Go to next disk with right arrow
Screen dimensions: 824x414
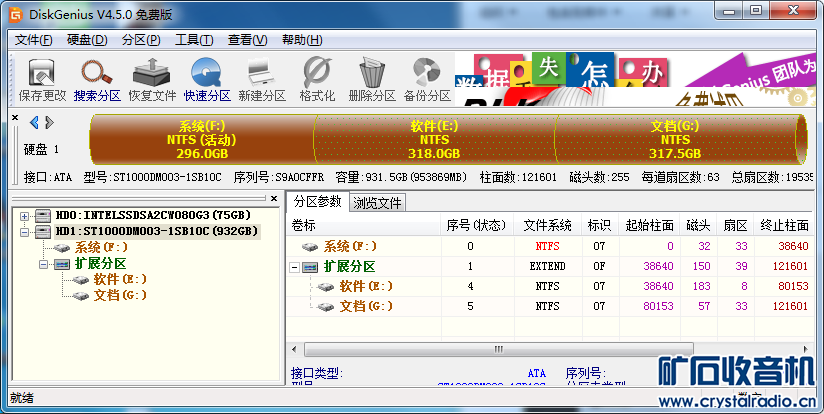click(49, 122)
